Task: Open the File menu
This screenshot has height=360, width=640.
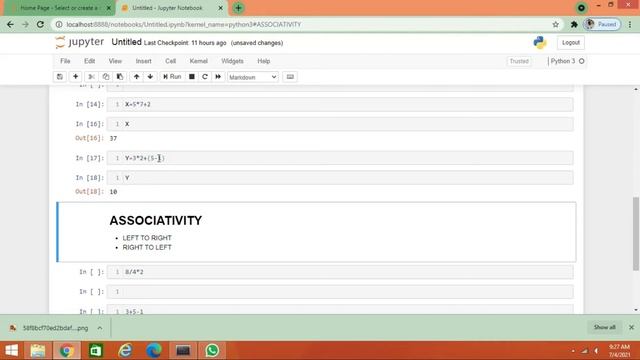Action: click(65, 61)
